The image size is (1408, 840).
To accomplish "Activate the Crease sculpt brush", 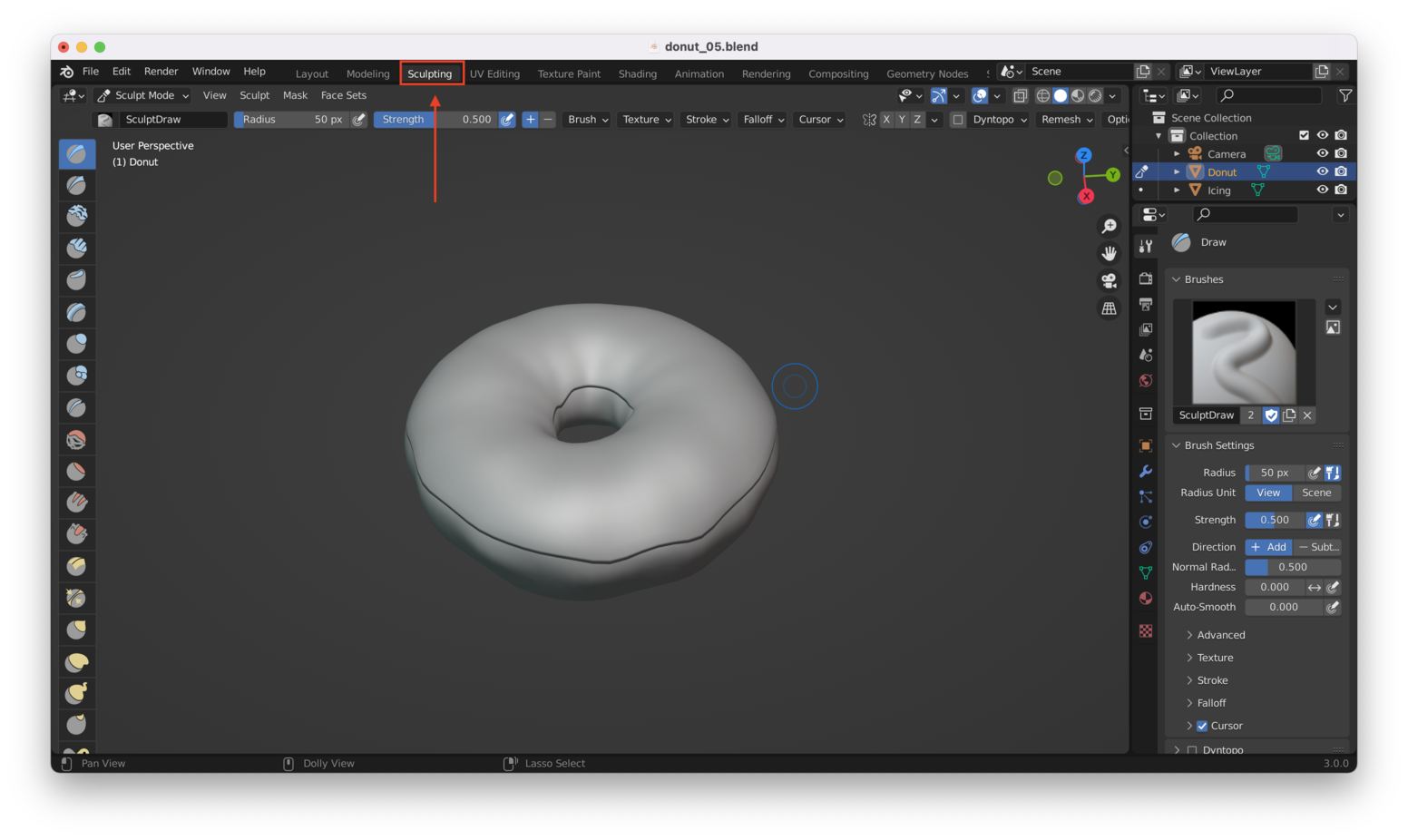I will pyautogui.click(x=76, y=406).
